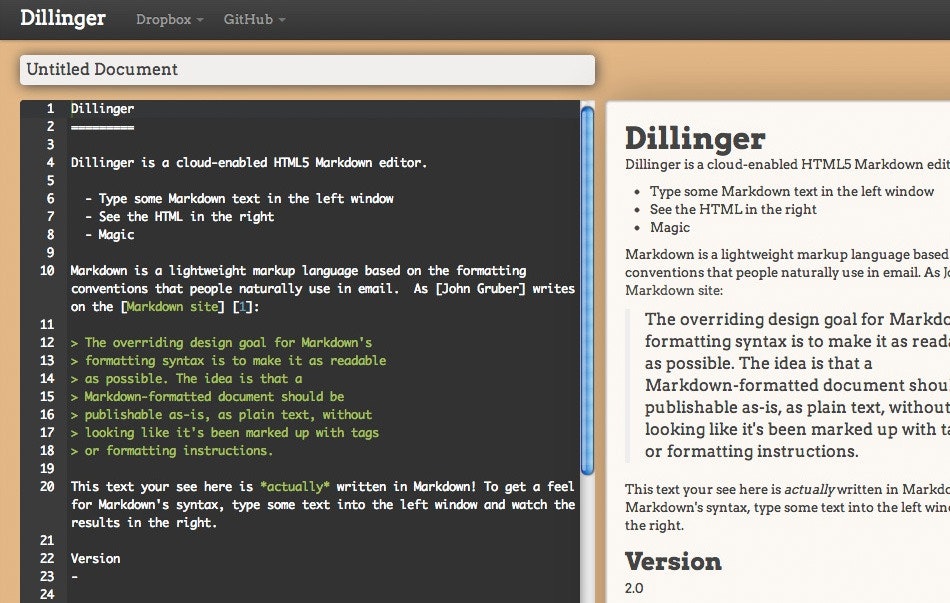950x603 pixels.
Task: Click the GitHub menu label
Action: coord(247,19)
